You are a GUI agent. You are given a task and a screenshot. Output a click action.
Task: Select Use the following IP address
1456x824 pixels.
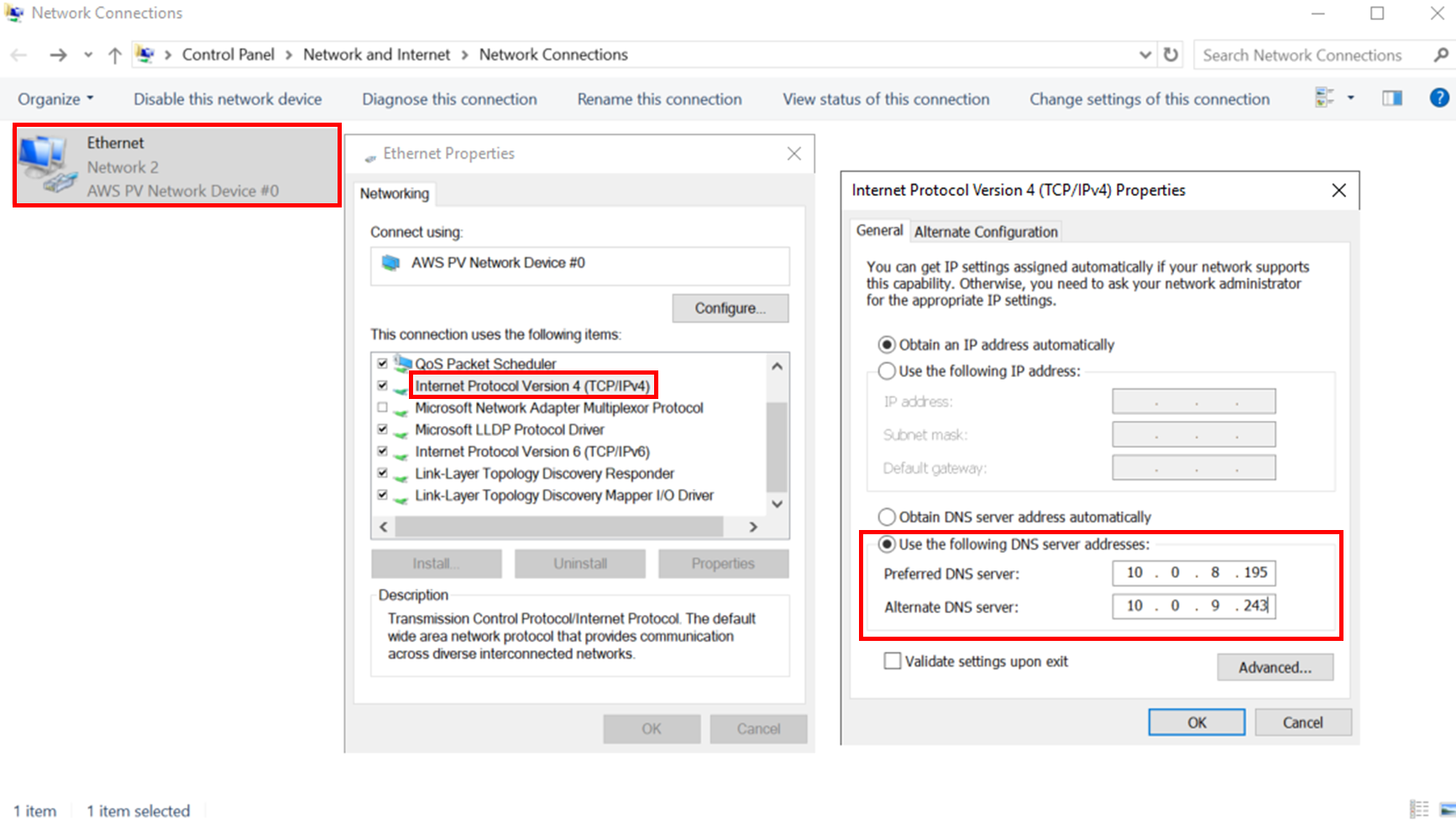(x=887, y=370)
